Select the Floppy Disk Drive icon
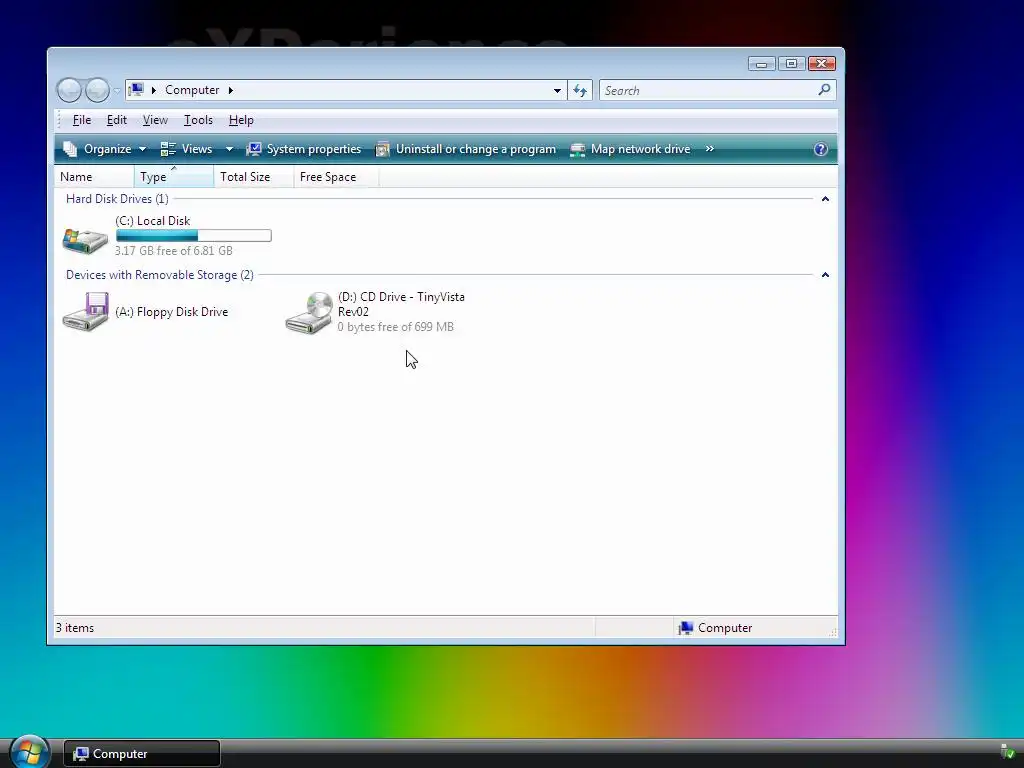The width and height of the screenshot is (1024, 768). click(86, 312)
